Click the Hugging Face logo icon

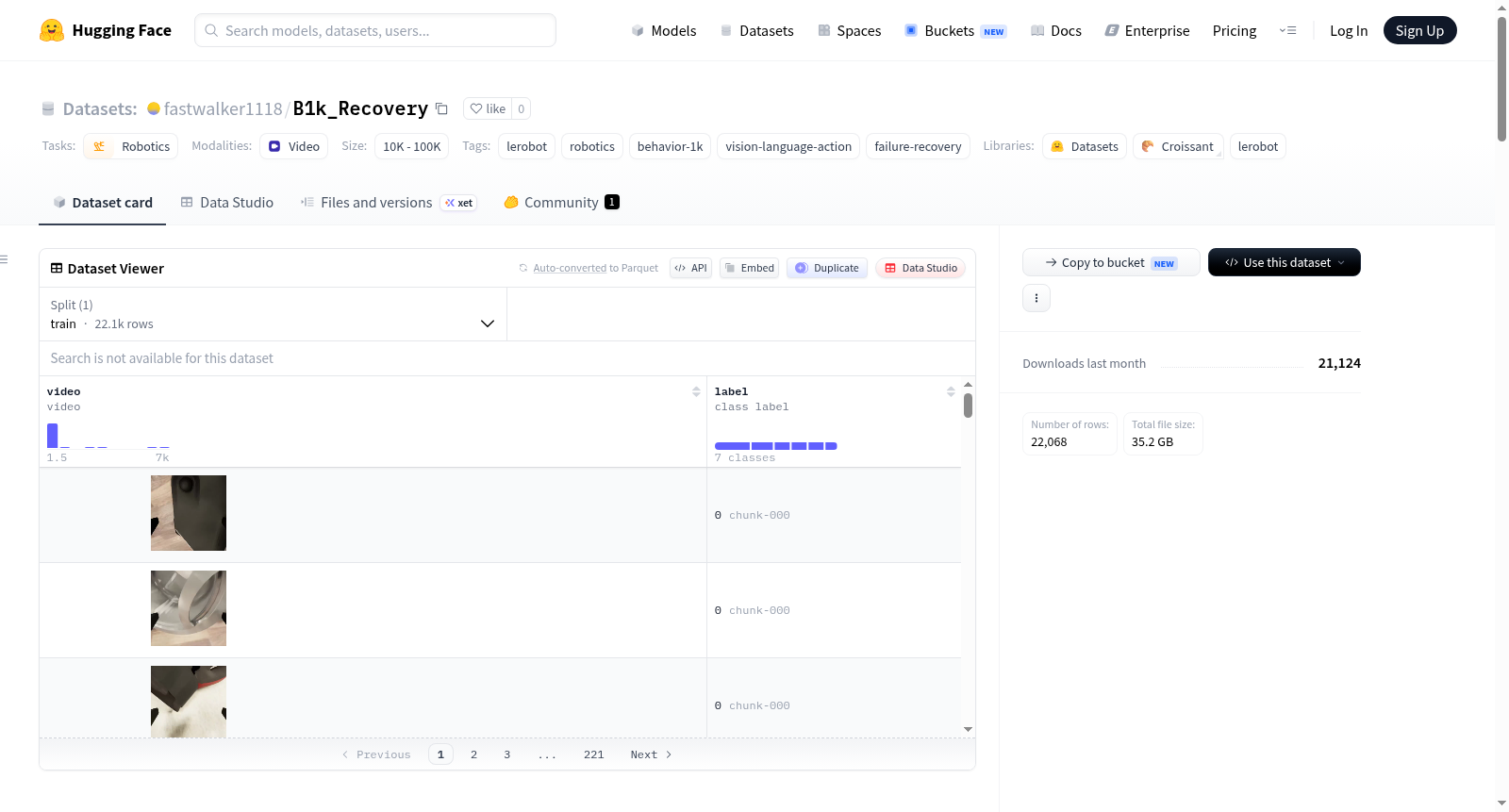tap(52, 30)
